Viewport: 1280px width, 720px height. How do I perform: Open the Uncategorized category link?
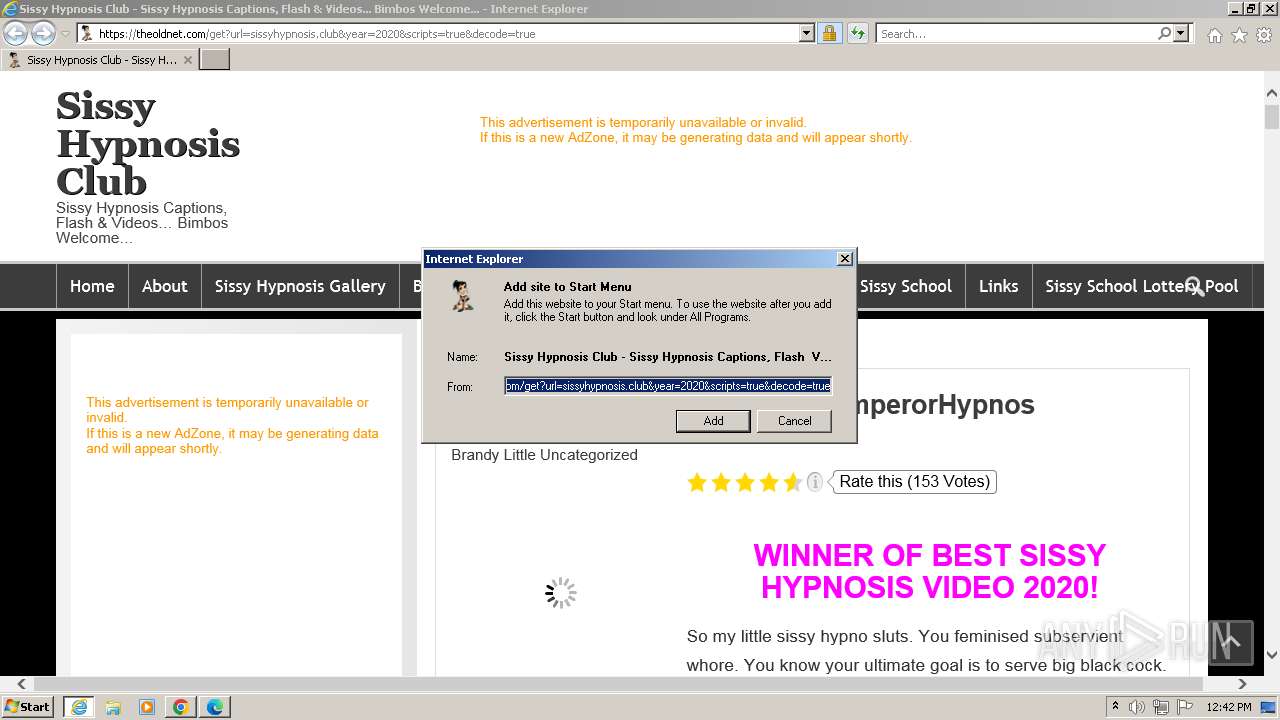click(589, 455)
